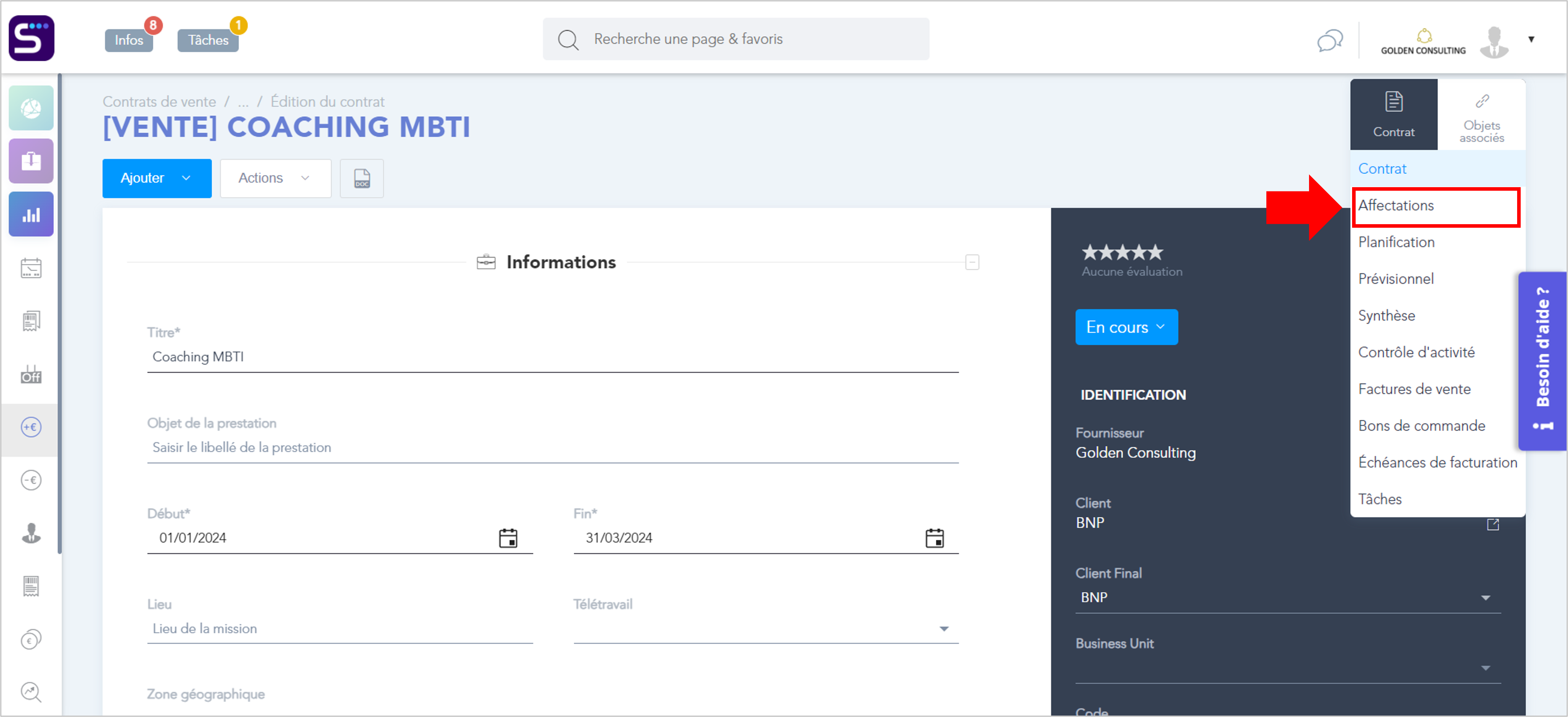Open BNP client in external link
This screenshot has height=717, width=1568.
point(1493,524)
